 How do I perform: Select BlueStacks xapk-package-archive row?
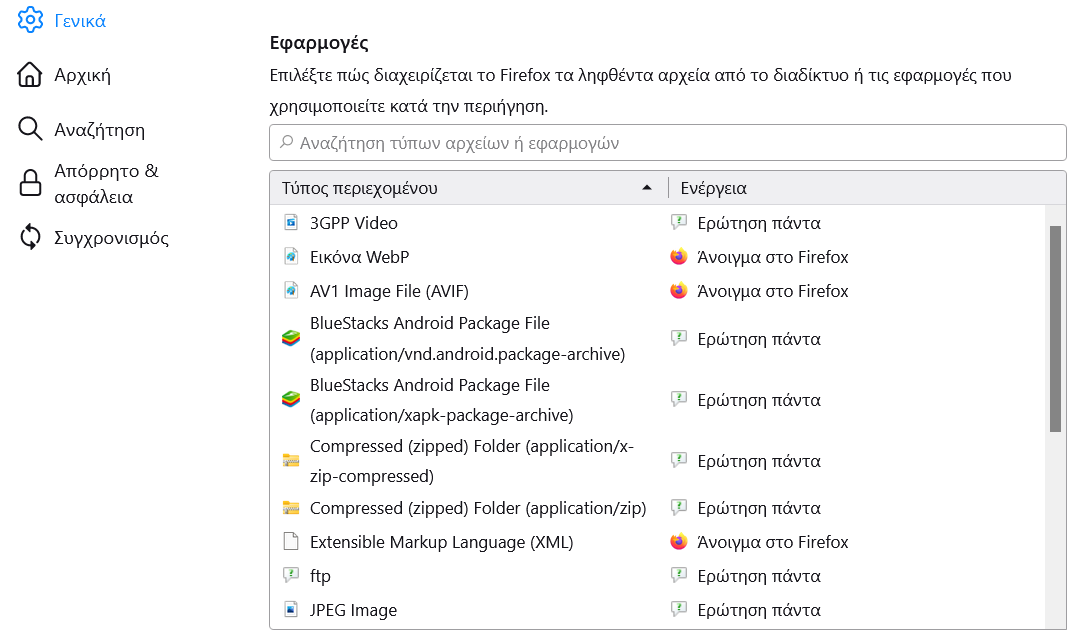pos(658,400)
